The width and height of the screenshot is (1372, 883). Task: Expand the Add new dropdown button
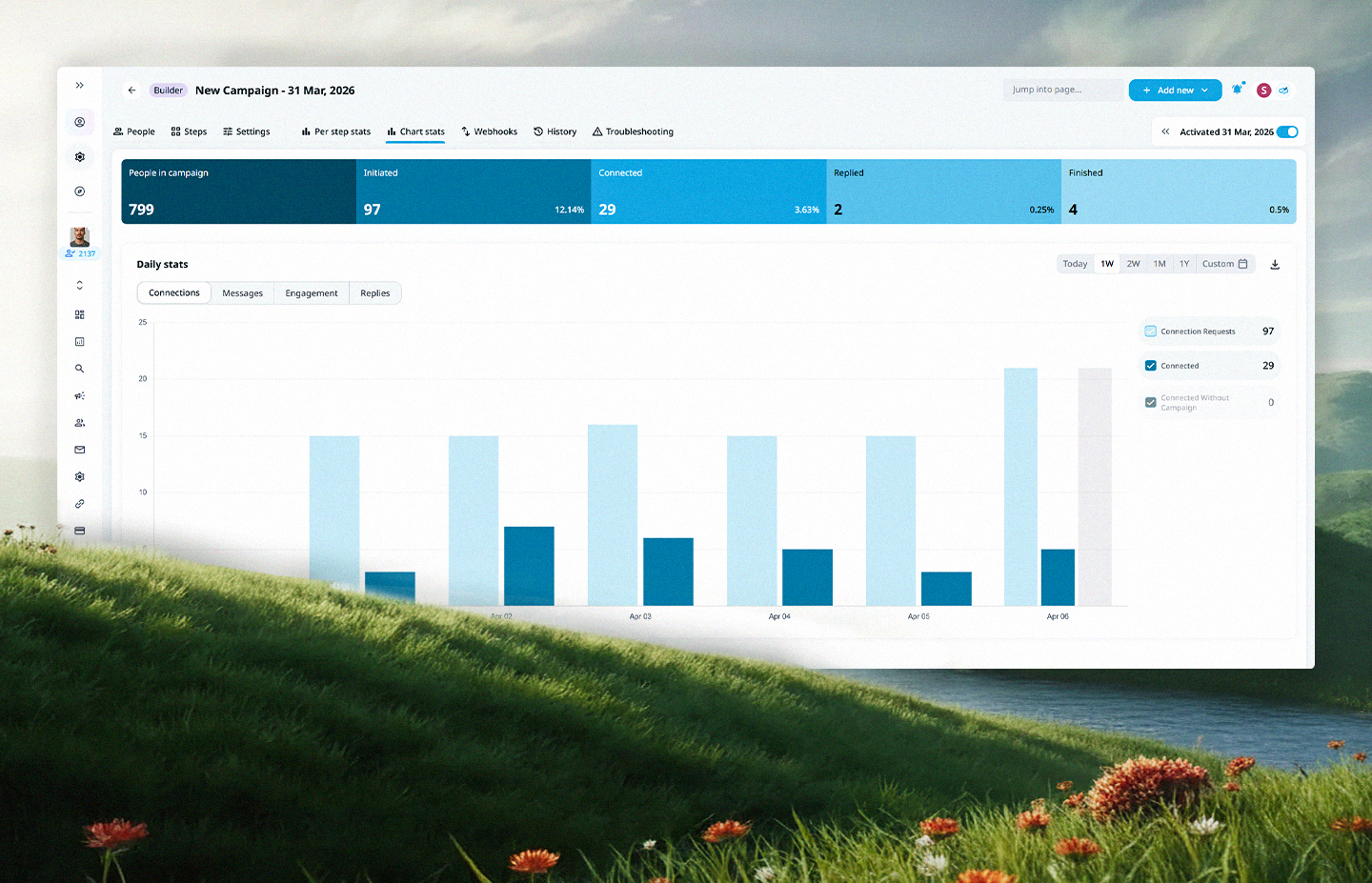click(x=1175, y=90)
